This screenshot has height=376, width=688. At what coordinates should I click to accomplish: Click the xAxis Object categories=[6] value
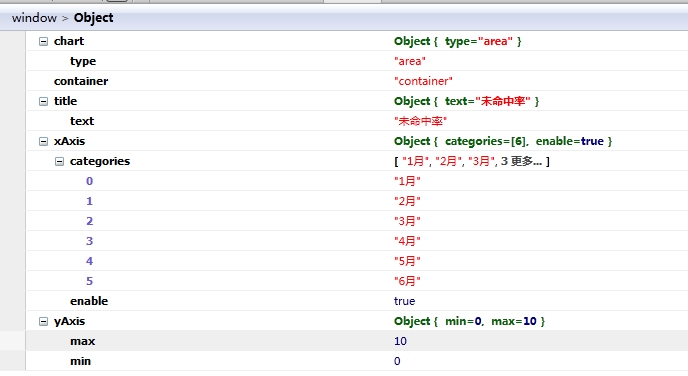(503, 141)
